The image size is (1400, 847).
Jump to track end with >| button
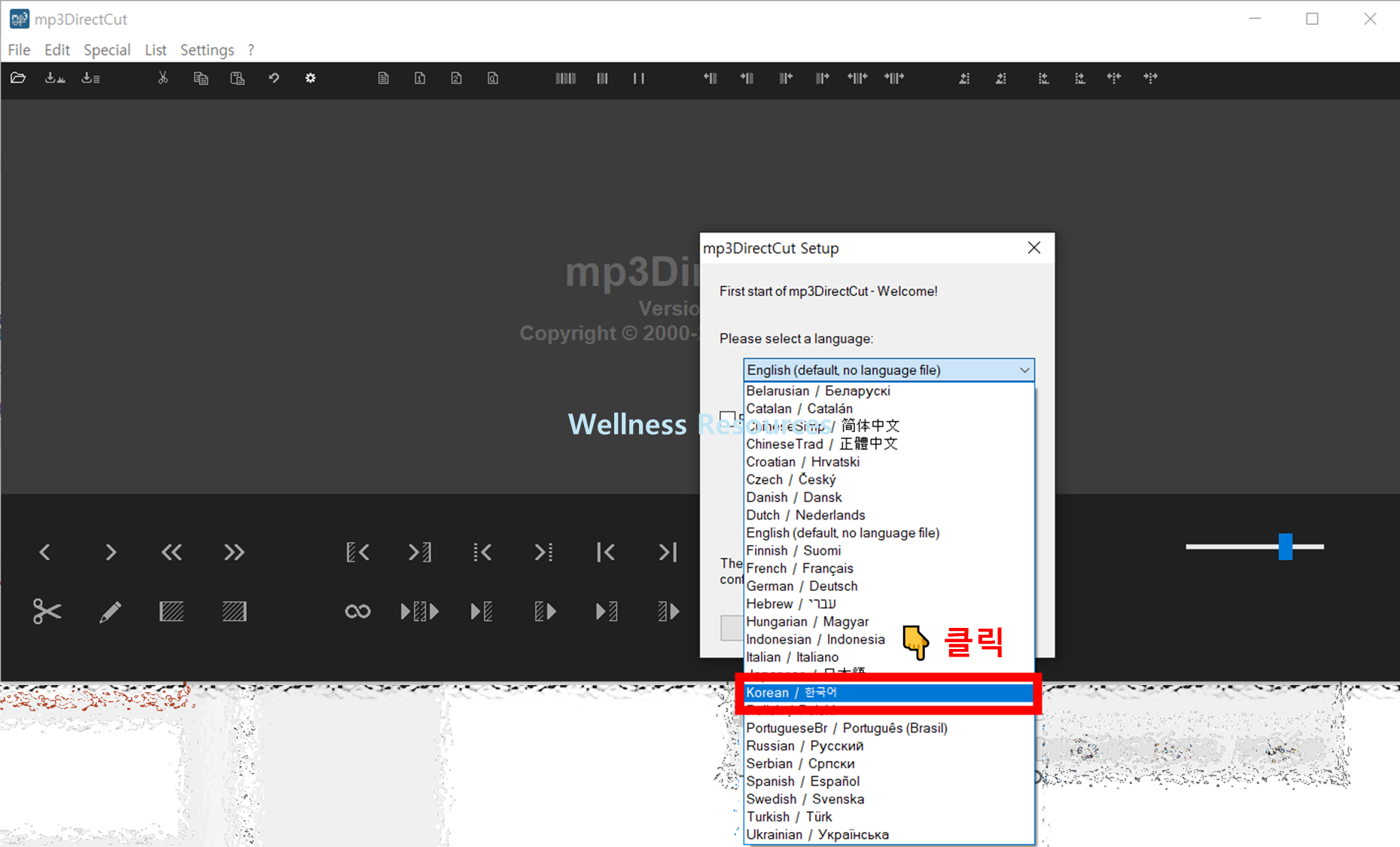[x=668, y=553]
